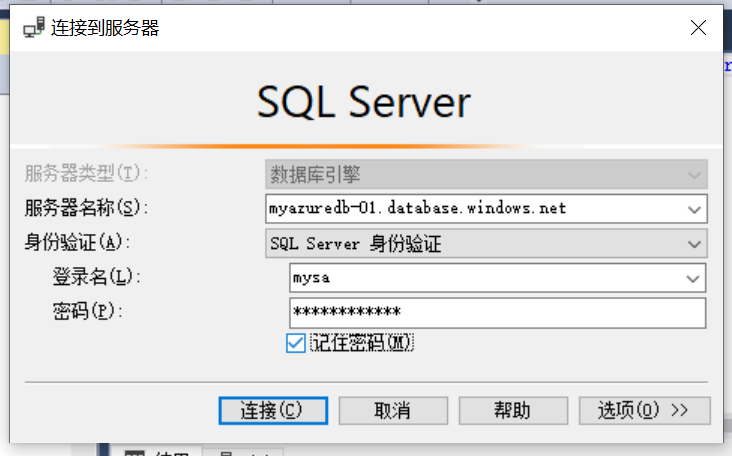Click the disabled server type (数据库引擎) dropdown
This screenshot has height=456, width=732.
[486, 175]
